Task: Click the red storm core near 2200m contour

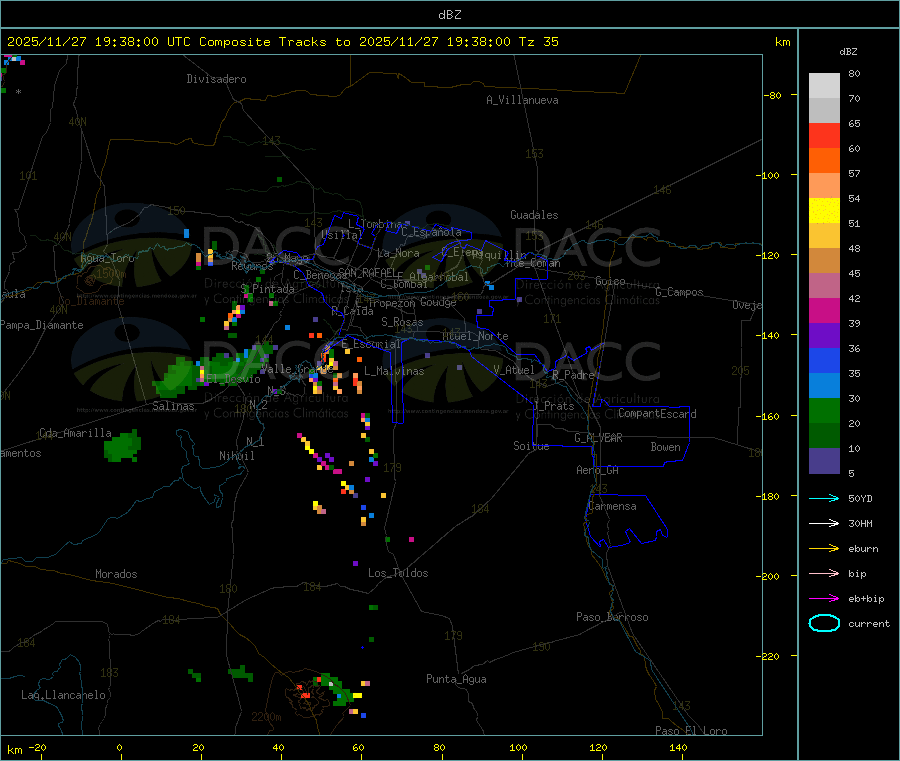Action: pos(304,694)
